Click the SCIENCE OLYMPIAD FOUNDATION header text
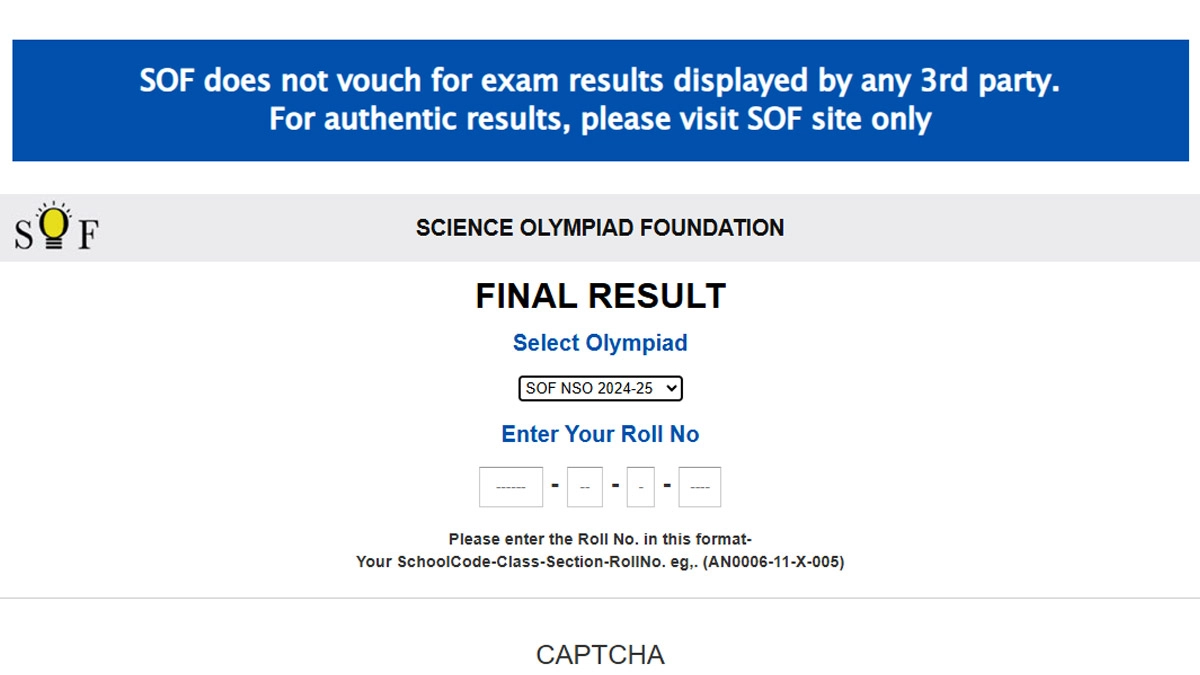Viewport: 1200px width, 675px height. 600,227
